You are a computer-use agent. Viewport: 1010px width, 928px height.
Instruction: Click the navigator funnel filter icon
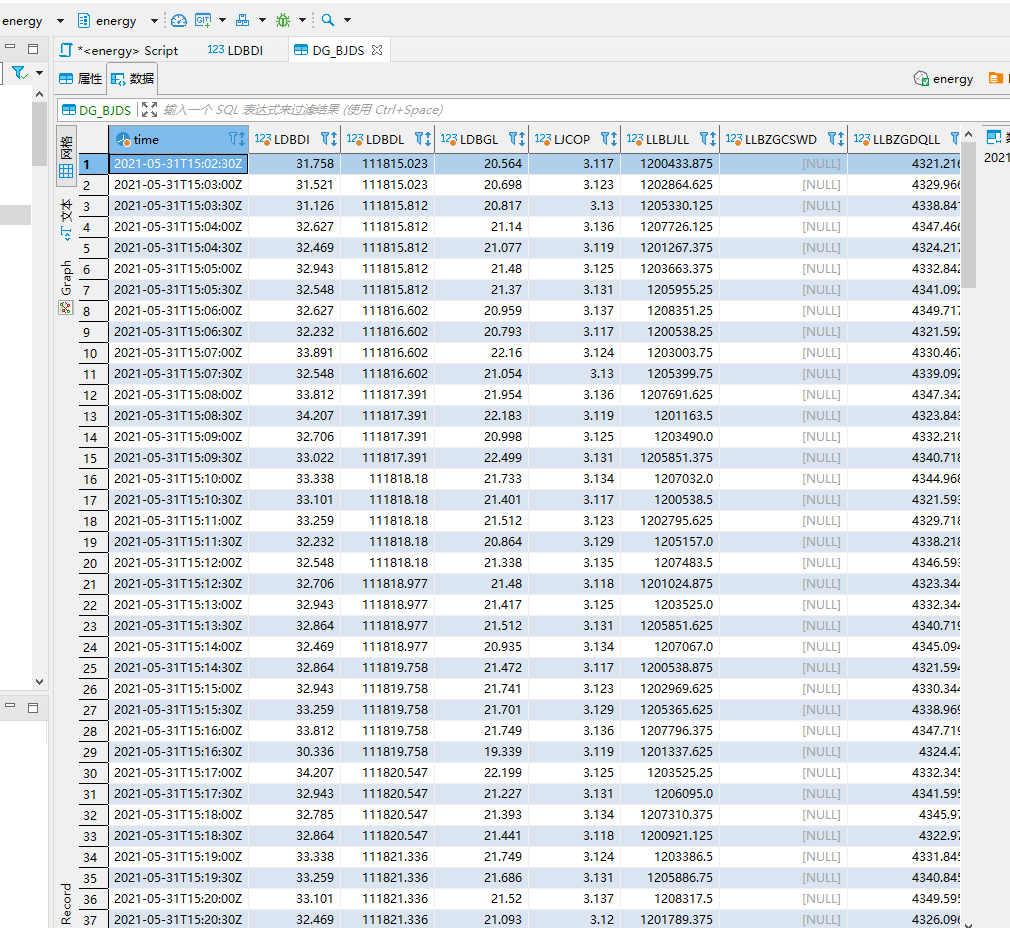(20, 73)
